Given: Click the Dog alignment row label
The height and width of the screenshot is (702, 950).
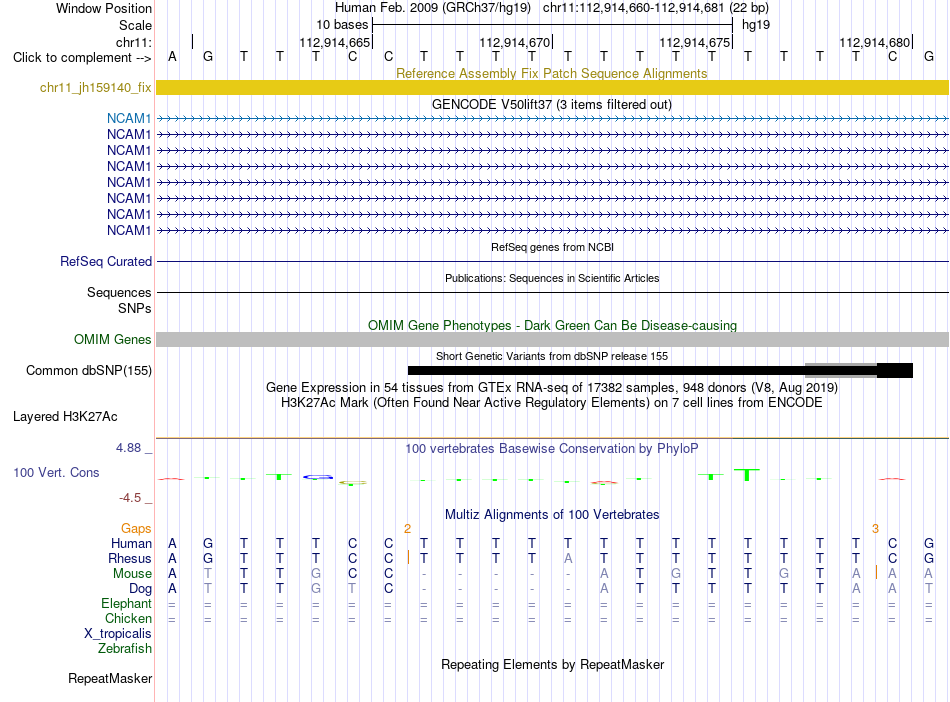Looking at the screenshot, I should coord(140,589).
